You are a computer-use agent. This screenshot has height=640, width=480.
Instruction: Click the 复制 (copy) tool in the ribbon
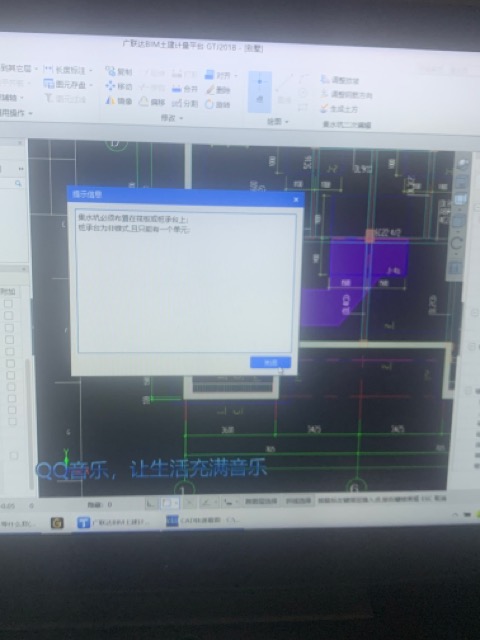(x=119, y=71)
